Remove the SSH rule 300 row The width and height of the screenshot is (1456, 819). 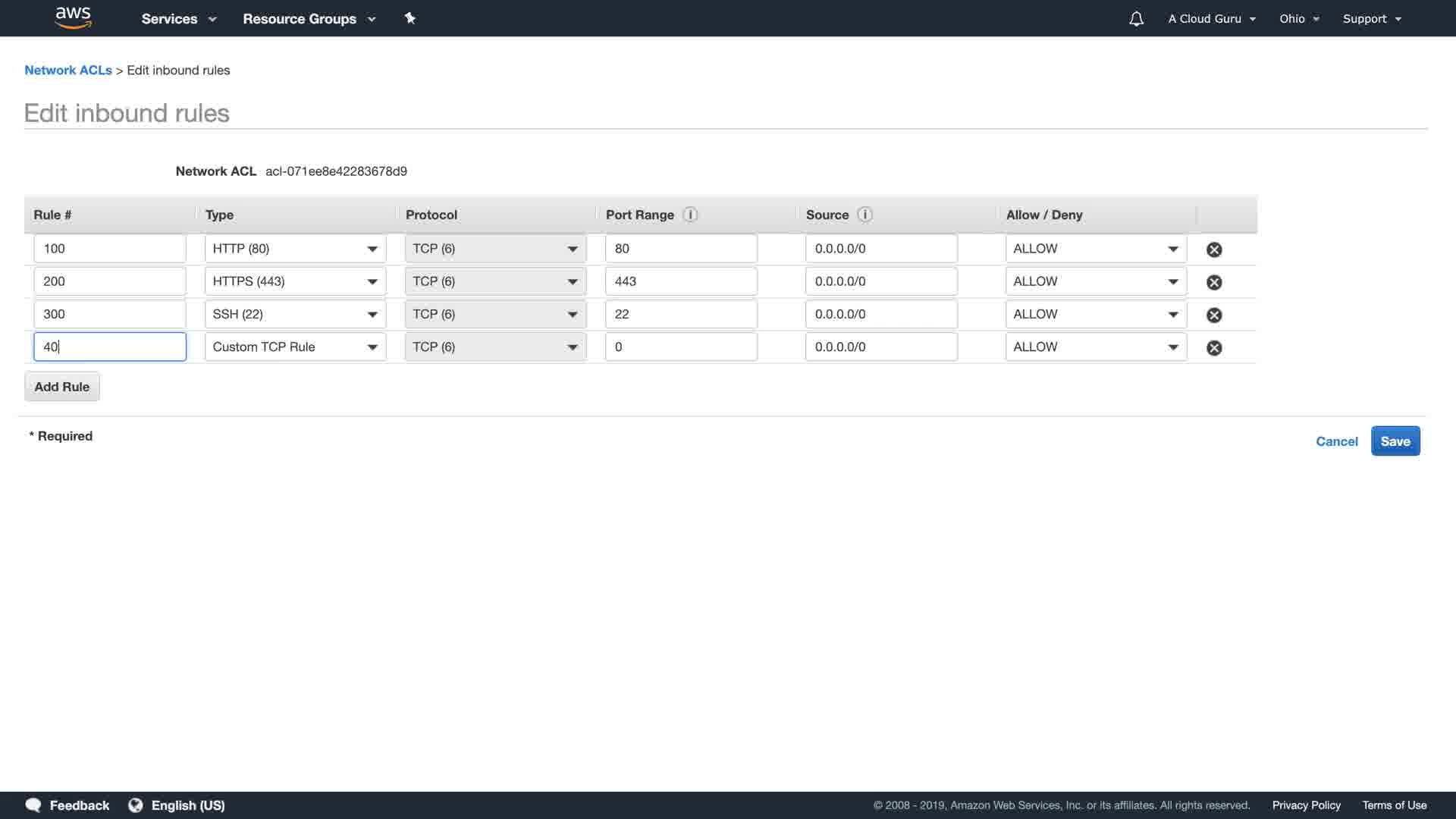pos(1214,315)
